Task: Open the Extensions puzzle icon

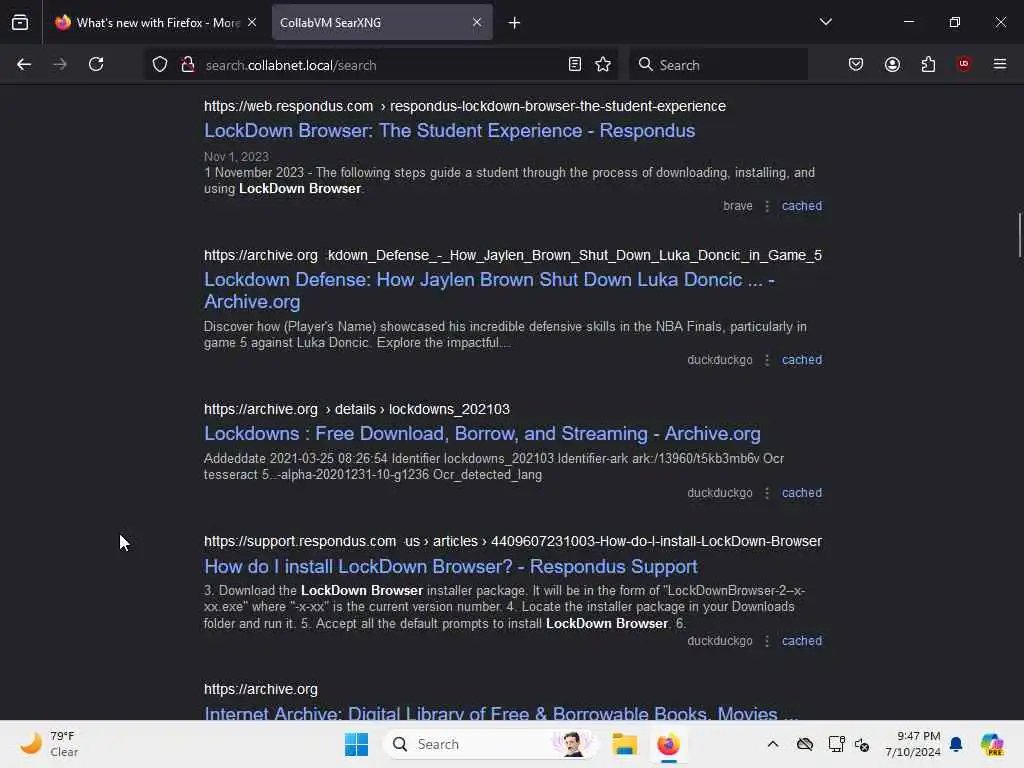Action: pos(928,64)
